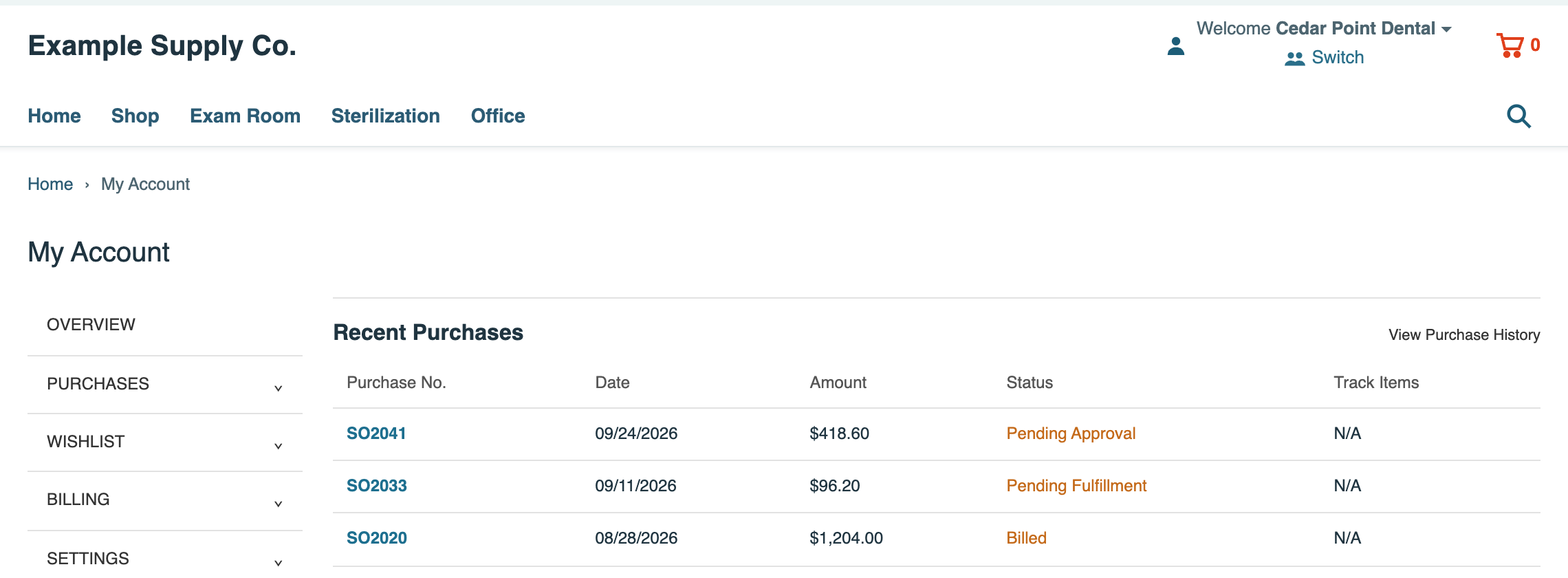The height and width of the screenshot is (578, 1568).
Task: Click the user profile icon
Action: coord(1176,46)
